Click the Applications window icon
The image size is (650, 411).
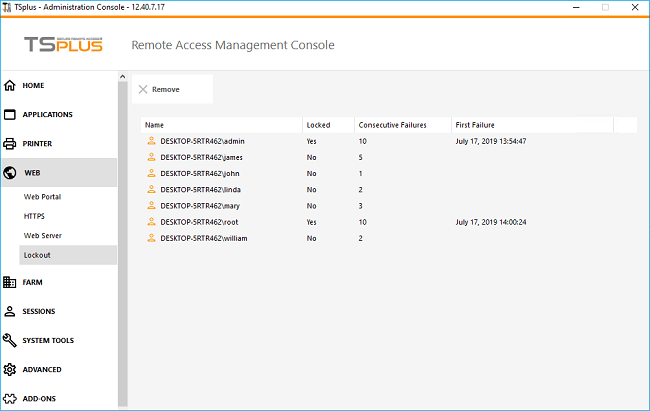[10, 114]
